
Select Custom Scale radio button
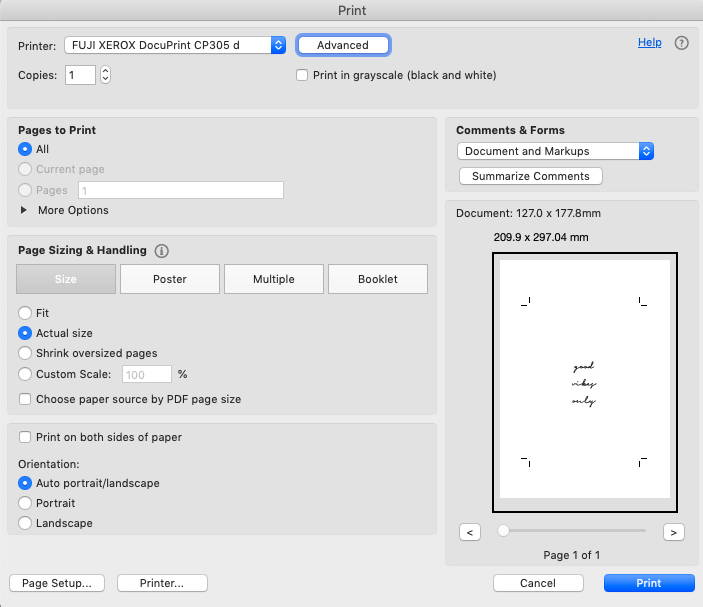click(25, 374)
